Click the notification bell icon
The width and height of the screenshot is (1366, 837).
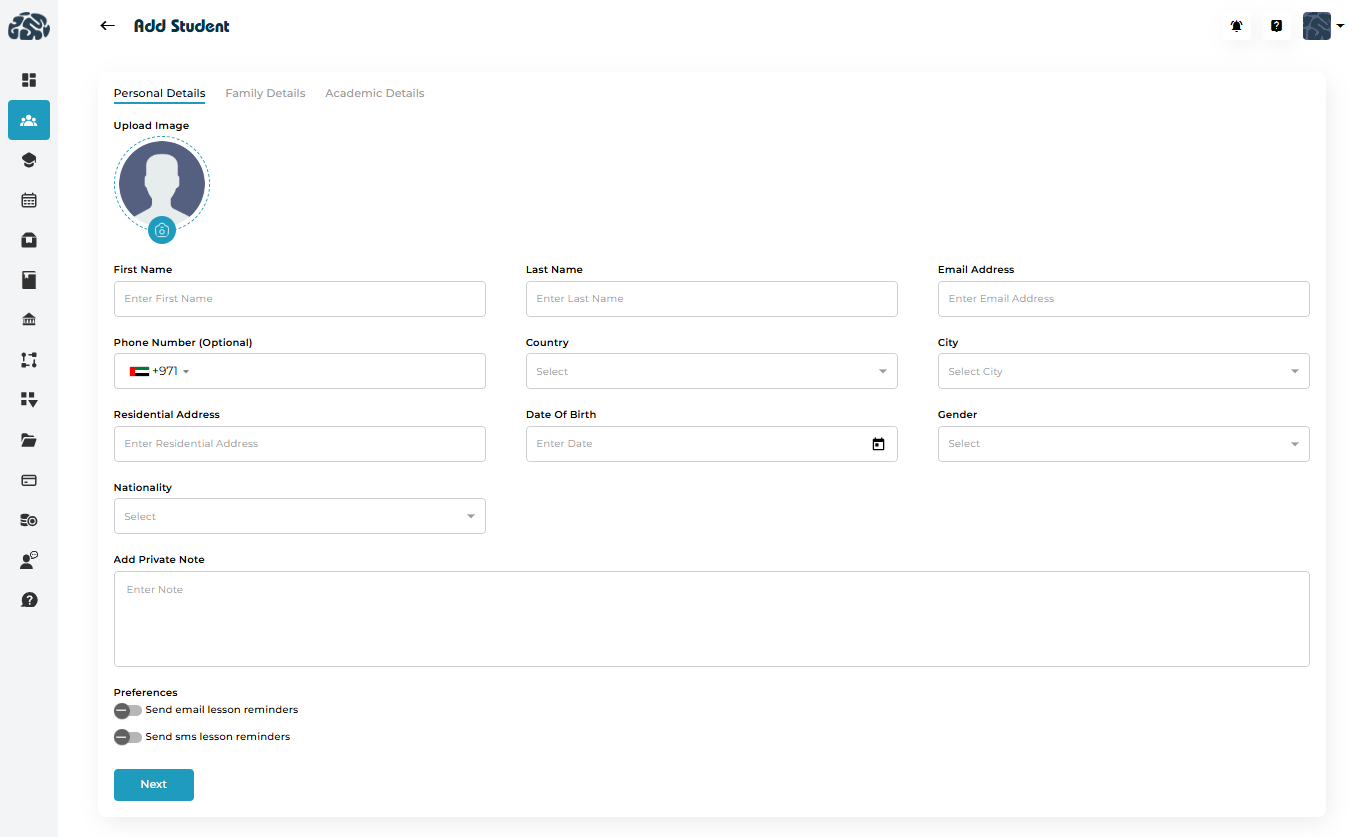click(1237, 26)
